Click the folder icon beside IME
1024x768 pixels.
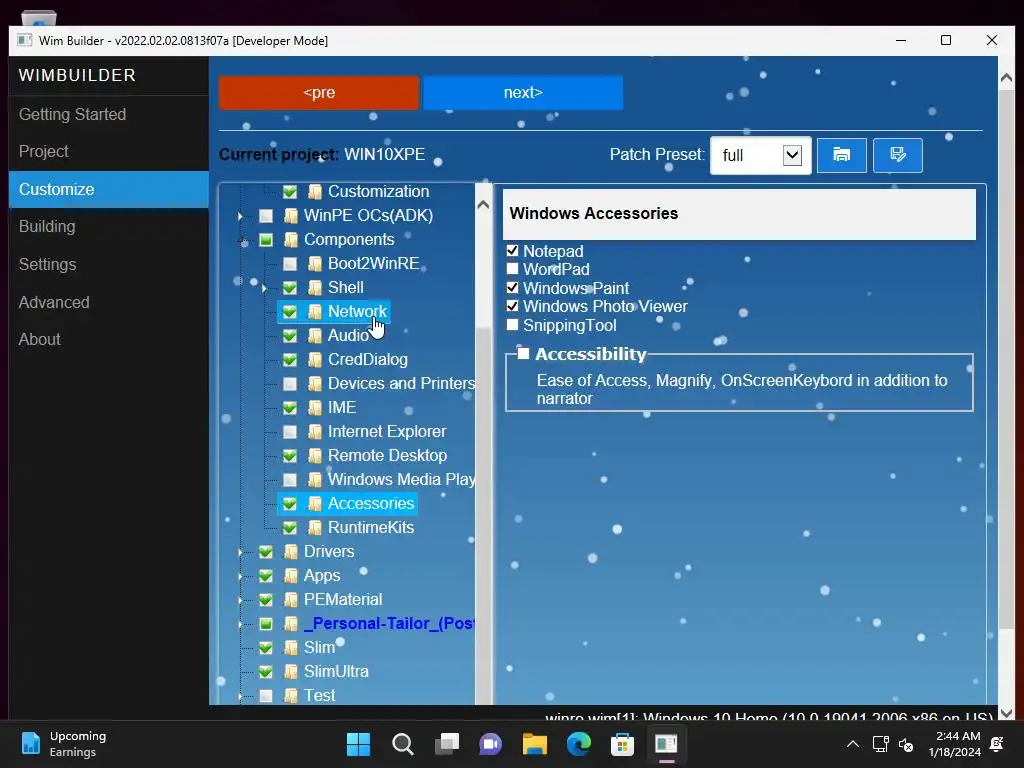[x=315, y=408]
